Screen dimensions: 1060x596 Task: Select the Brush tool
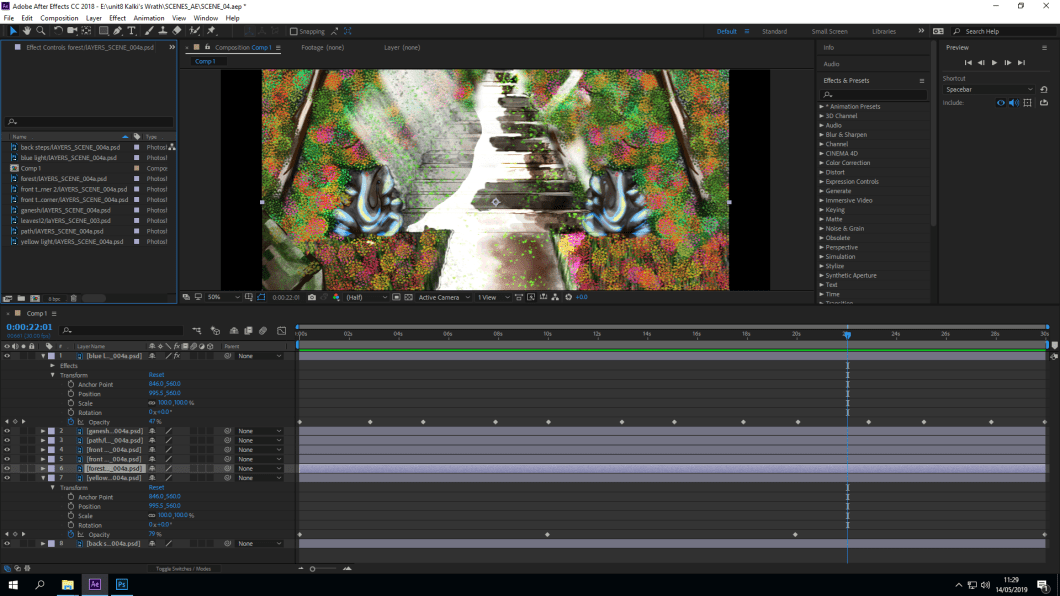tap(148, 31)
